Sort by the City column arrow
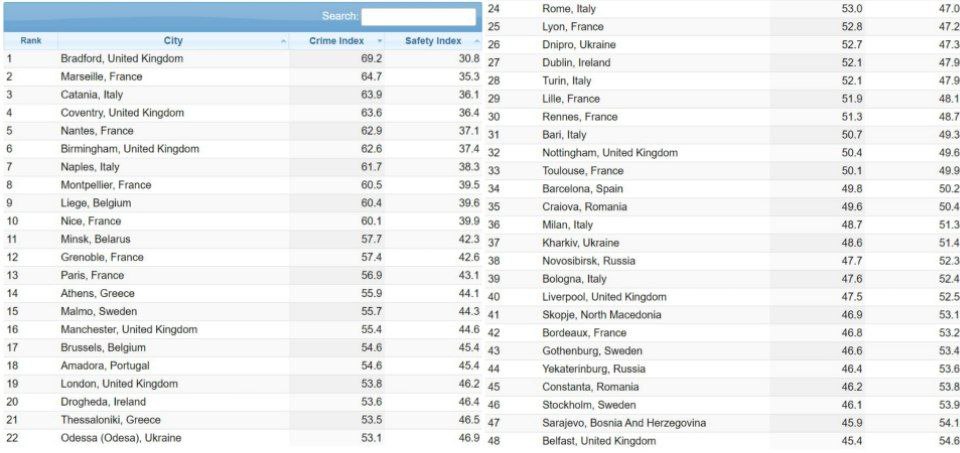 coord(284,42)
